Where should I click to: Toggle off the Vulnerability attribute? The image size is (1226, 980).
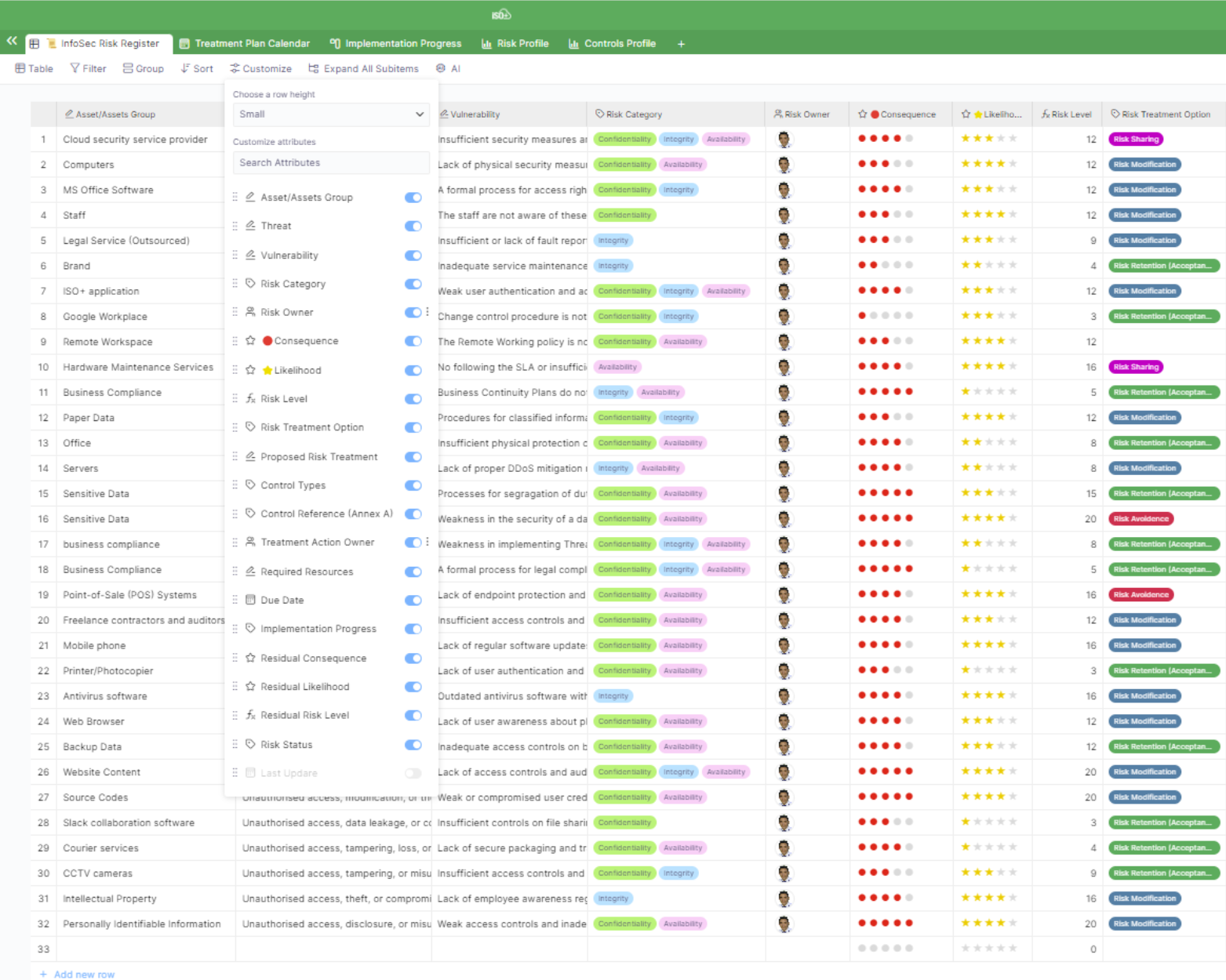[413, 256]
